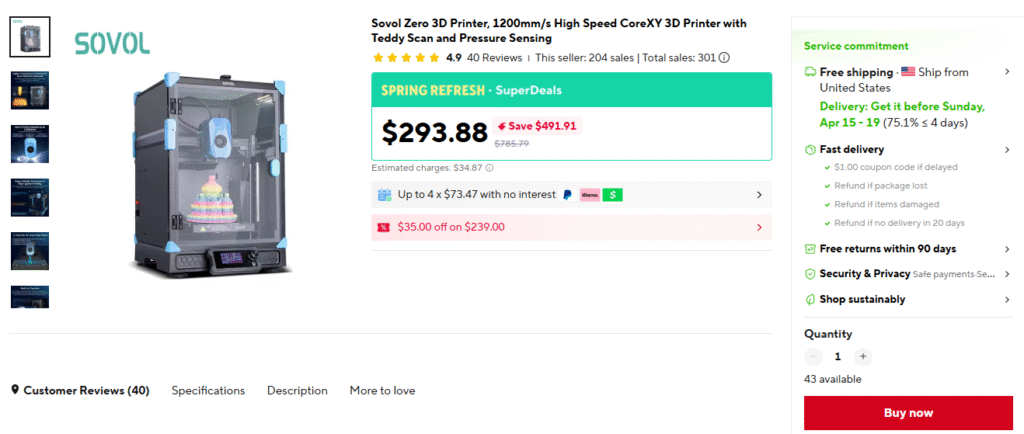1024x434 pixels.
Task: Open the Description tab
Action: pos(297,391)
